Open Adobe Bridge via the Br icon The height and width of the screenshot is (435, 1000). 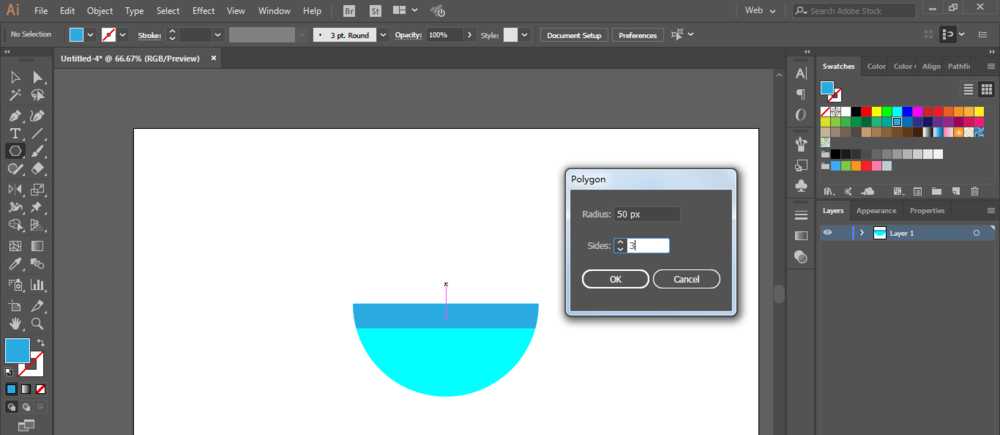[349, 10]
